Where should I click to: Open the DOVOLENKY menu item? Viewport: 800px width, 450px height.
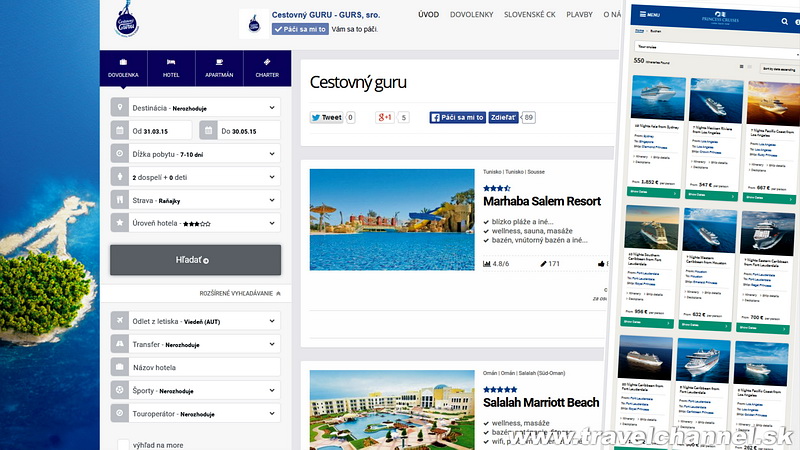click(471, 14)
